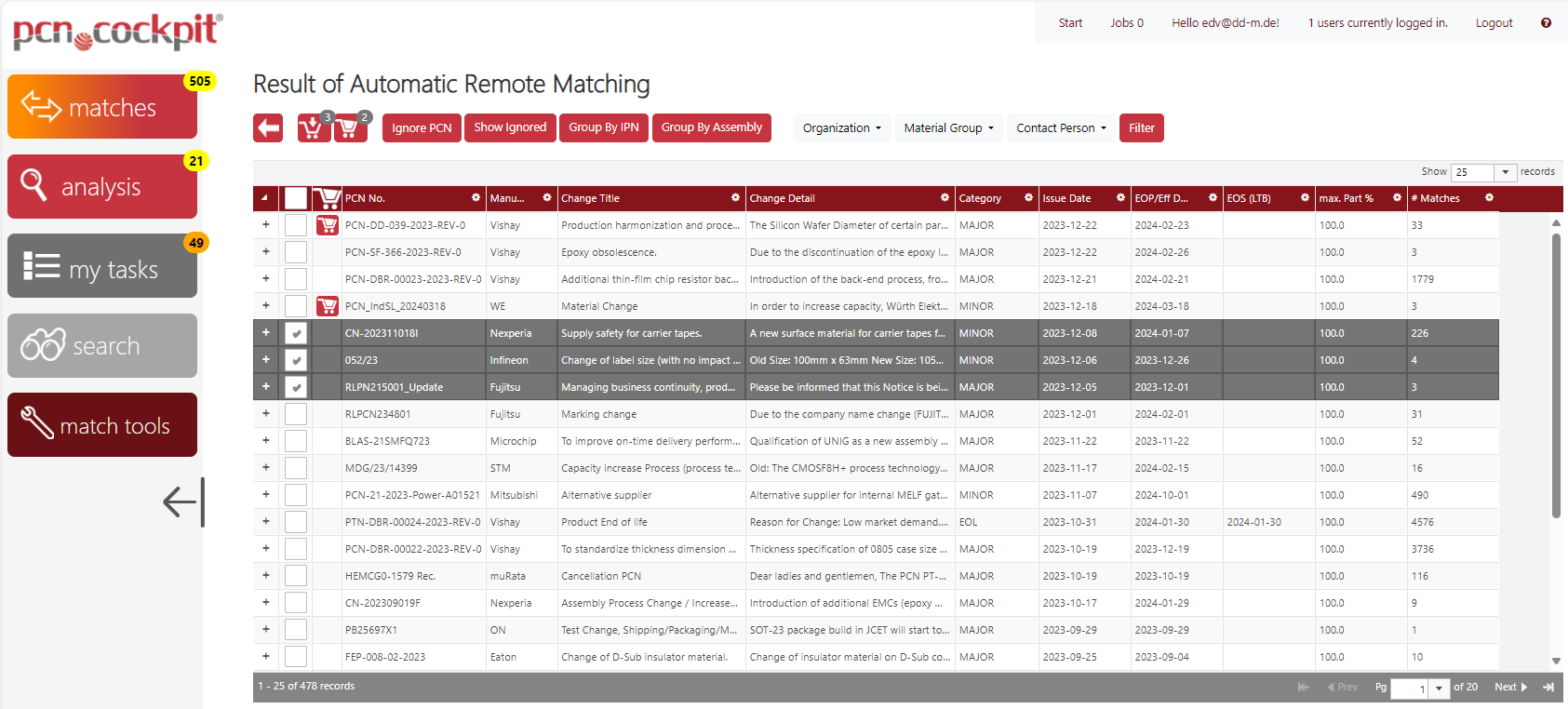Check the PCN-SF-366-2023-REV-0 row checkbox
Image resolution: width=1568 pixels, height=709 pixels.
(x=296, y=252)
